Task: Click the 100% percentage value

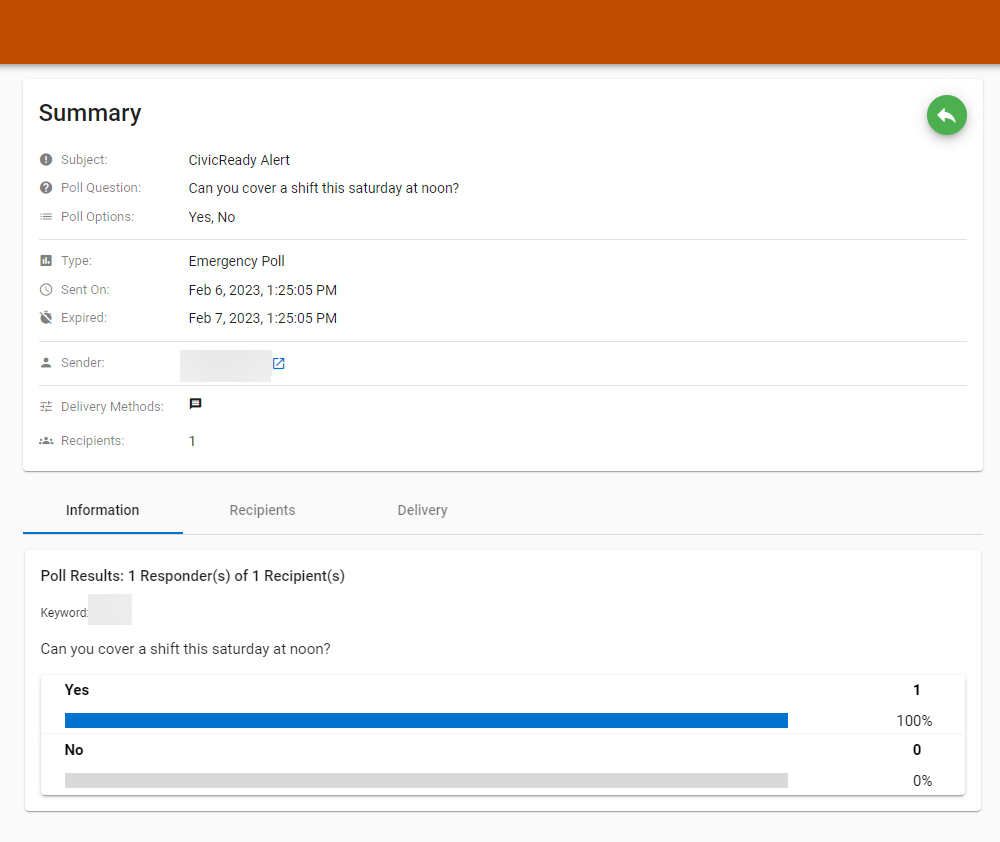Action: (x=914, y=721)
